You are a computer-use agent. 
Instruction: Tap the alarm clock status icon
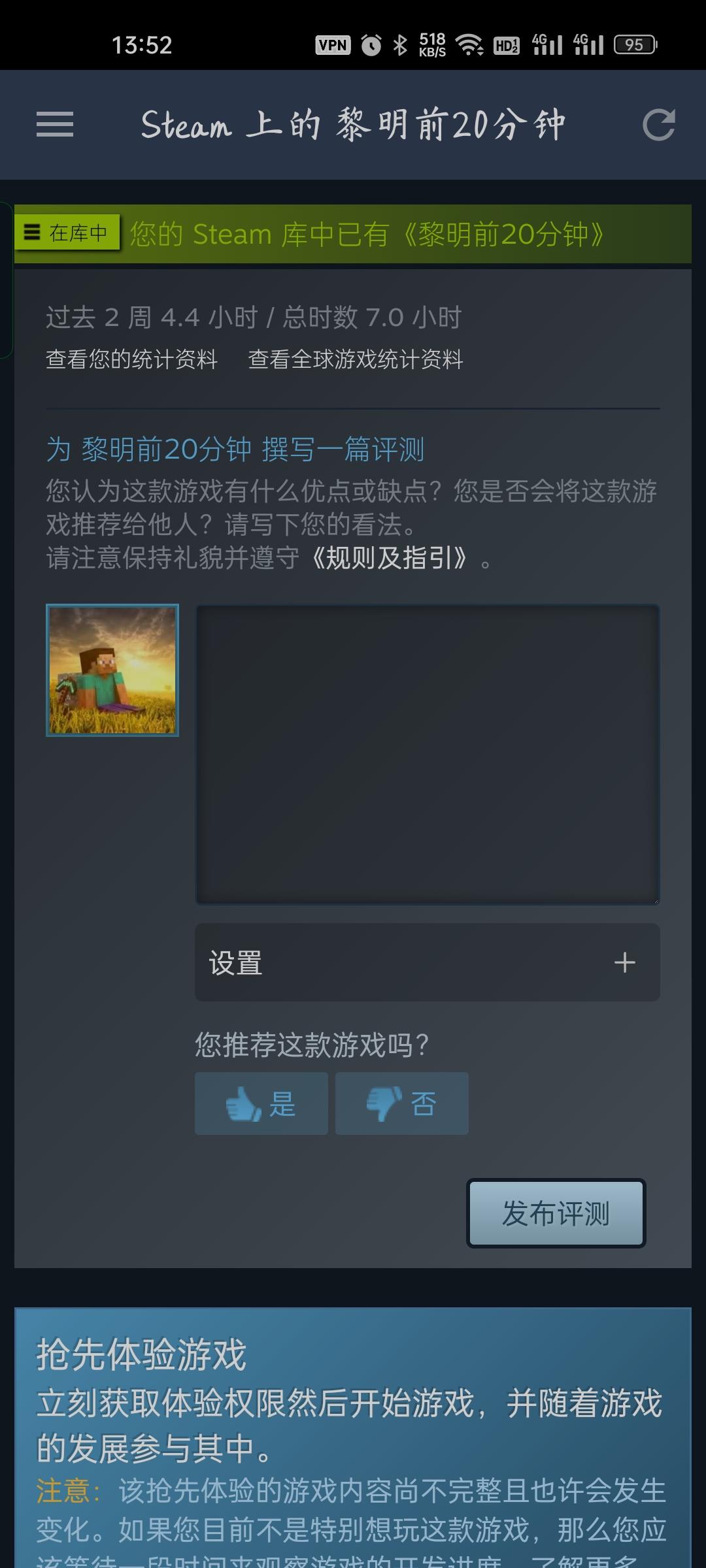[371, 45]
